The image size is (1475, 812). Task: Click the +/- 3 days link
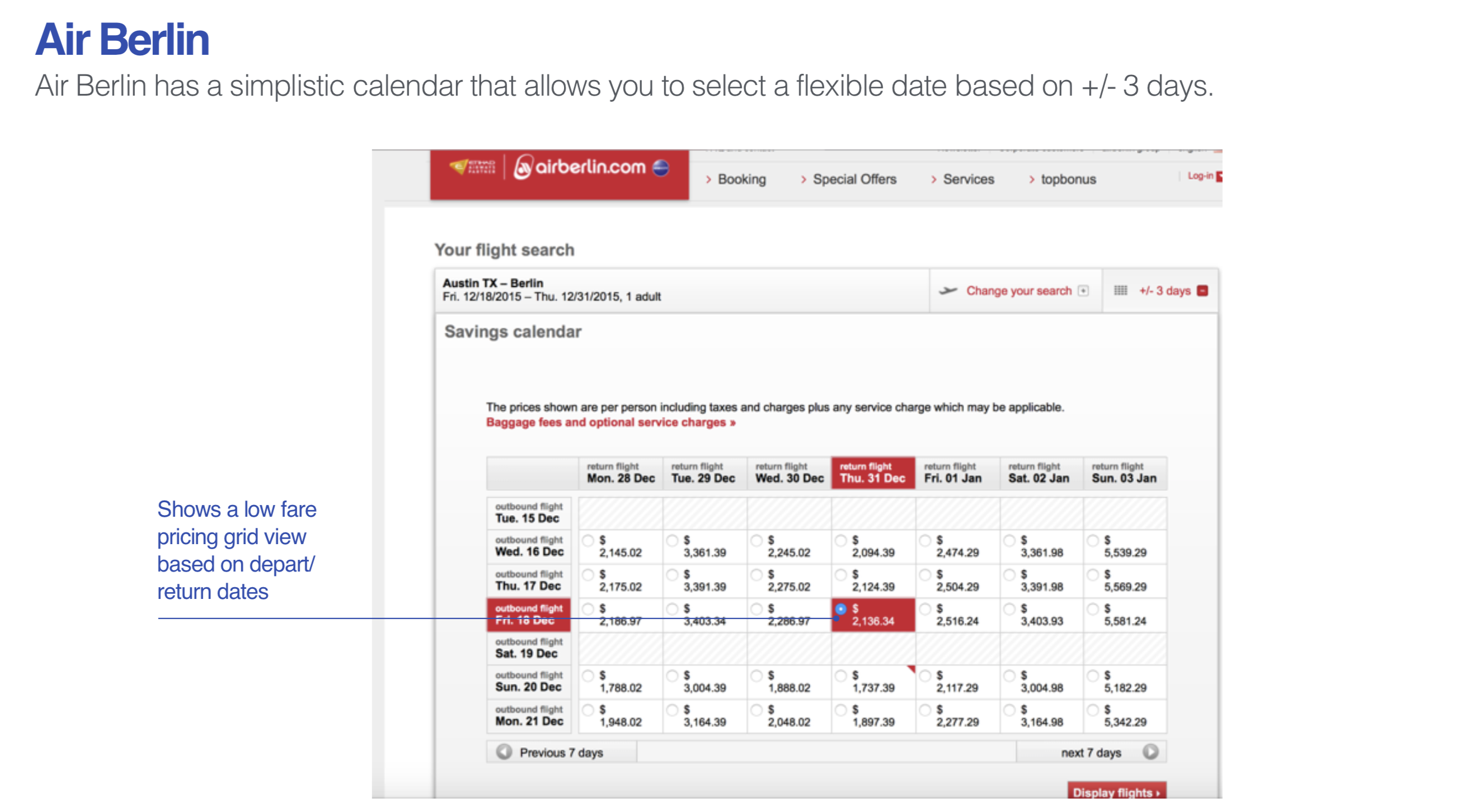pyautogui.click(x=1164, y=291)
